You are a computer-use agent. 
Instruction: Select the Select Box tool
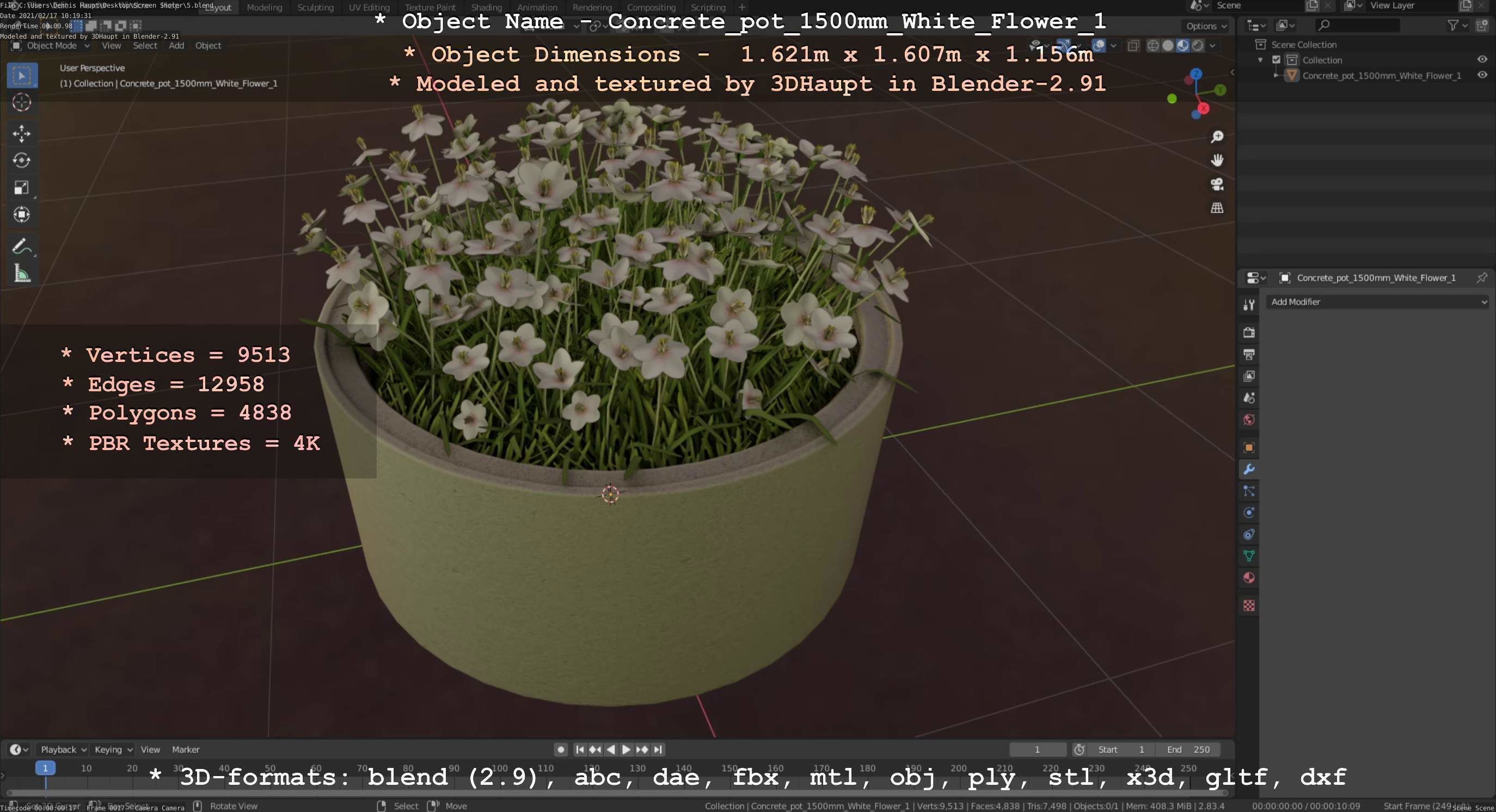pos(22,76)
